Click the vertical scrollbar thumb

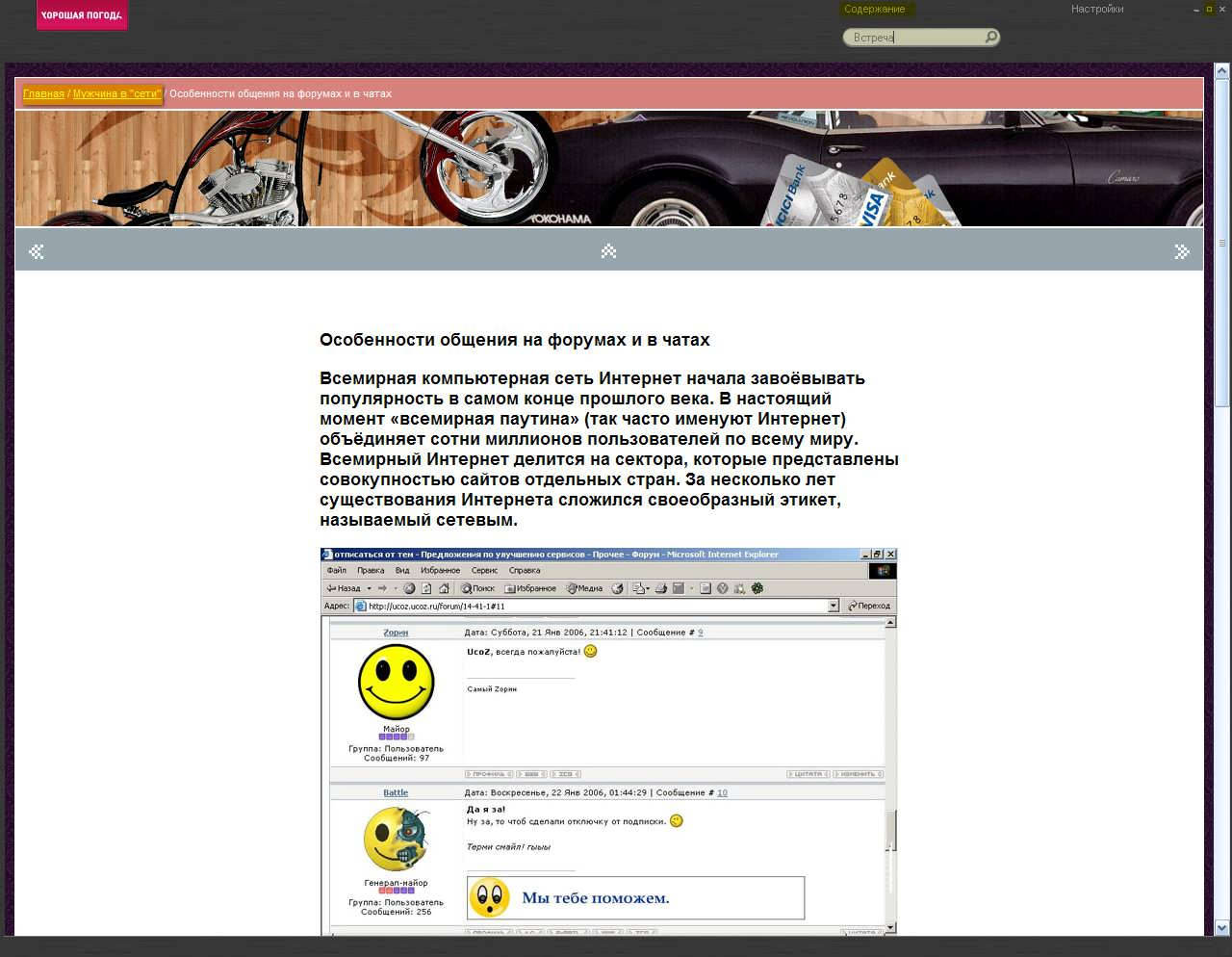(x=1221, y=241)
